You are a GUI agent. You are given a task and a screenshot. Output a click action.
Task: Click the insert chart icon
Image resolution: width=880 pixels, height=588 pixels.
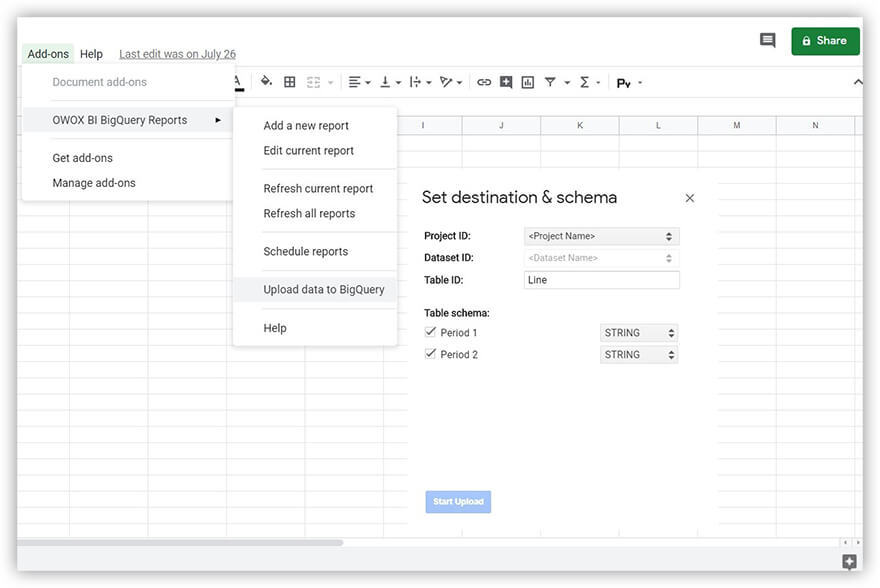528,82
